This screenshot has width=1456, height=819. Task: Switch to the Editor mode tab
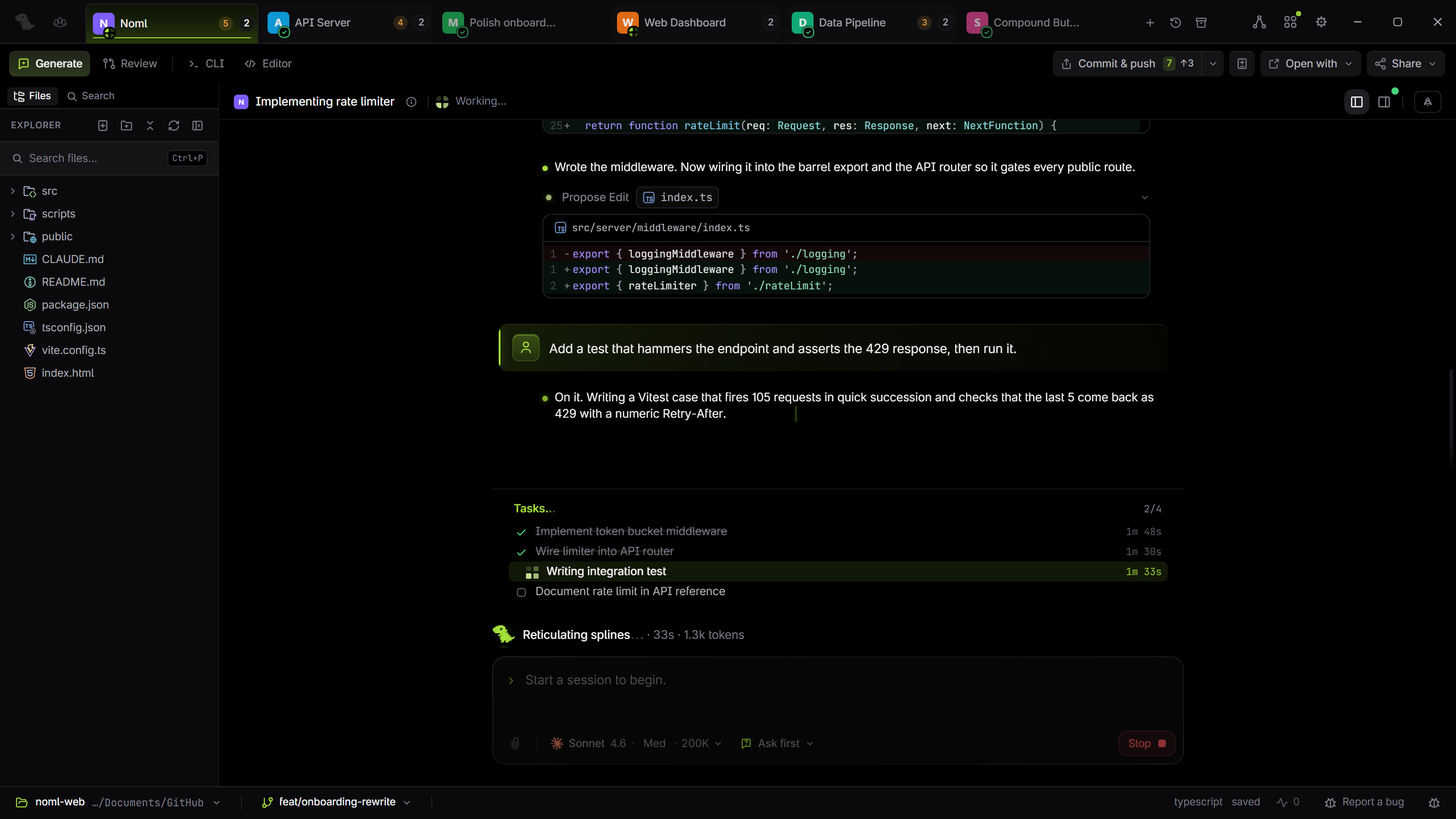pos(268,63)
